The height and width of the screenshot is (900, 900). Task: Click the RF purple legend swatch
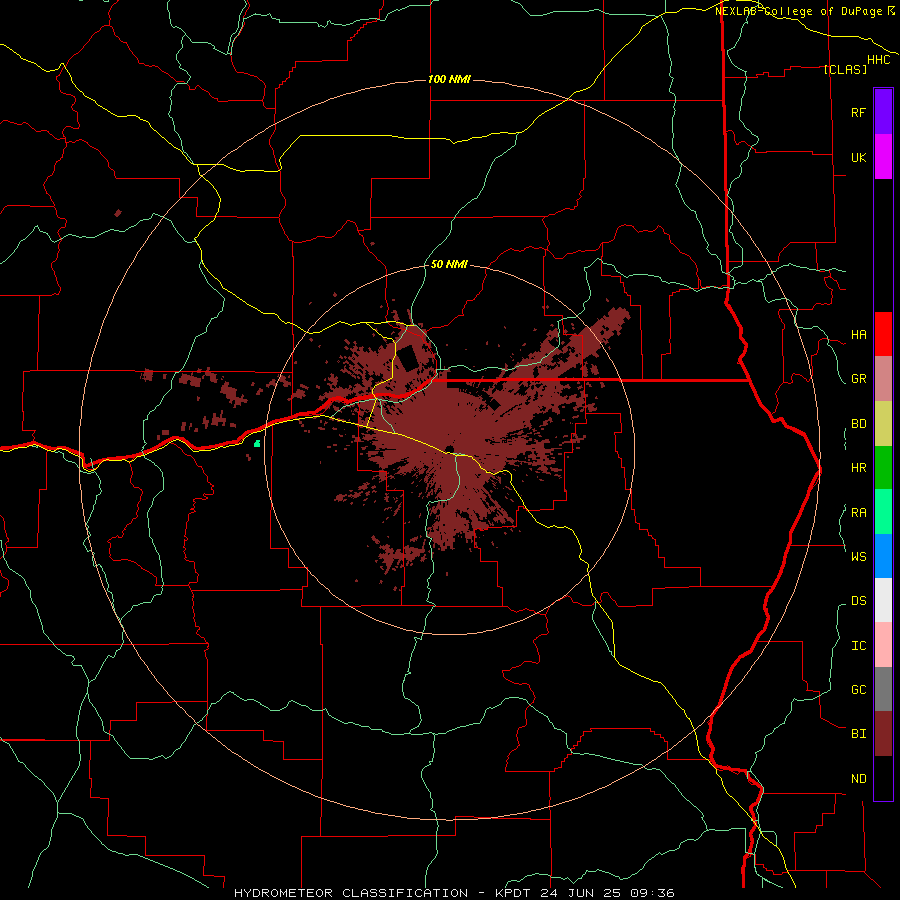(883, 112)
